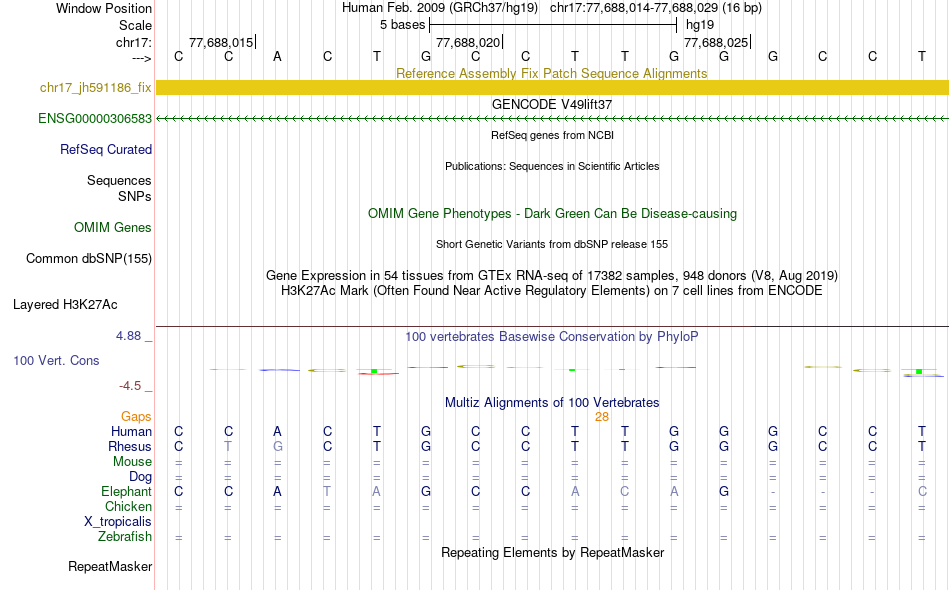950x590 pixels.
Task: Click the Window Position label
Action: tap(104, 8)
